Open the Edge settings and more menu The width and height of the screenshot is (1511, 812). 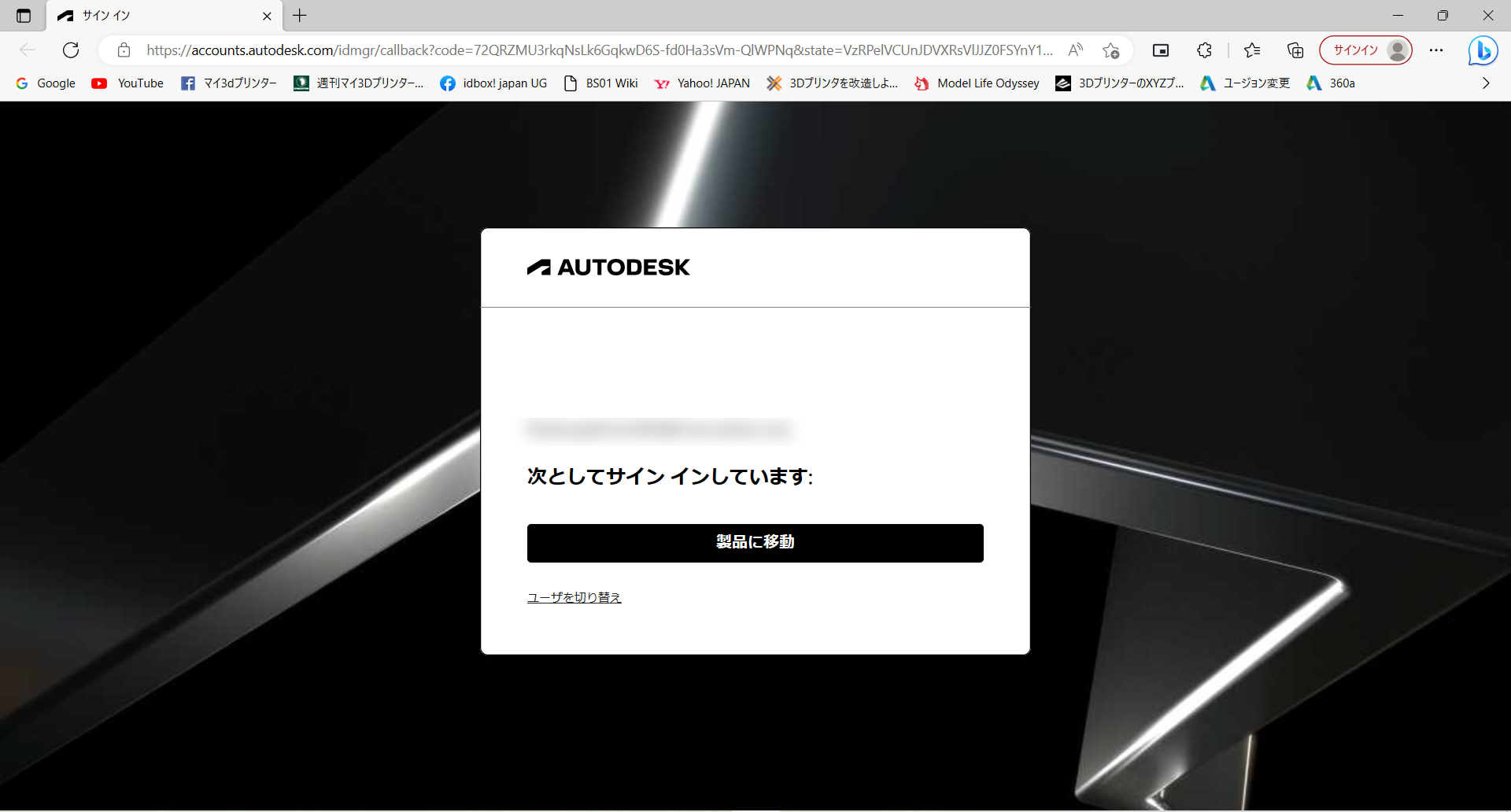(1436, 50)
